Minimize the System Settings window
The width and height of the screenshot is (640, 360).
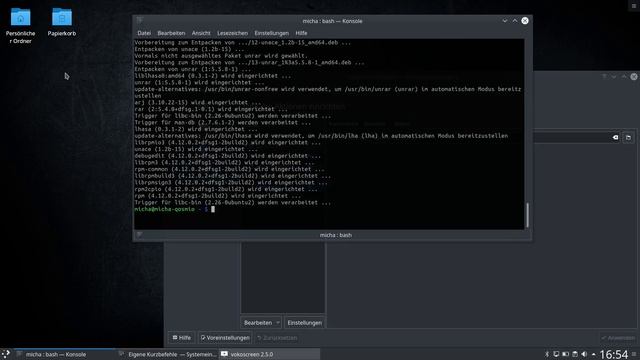click(x=614, y=77)
